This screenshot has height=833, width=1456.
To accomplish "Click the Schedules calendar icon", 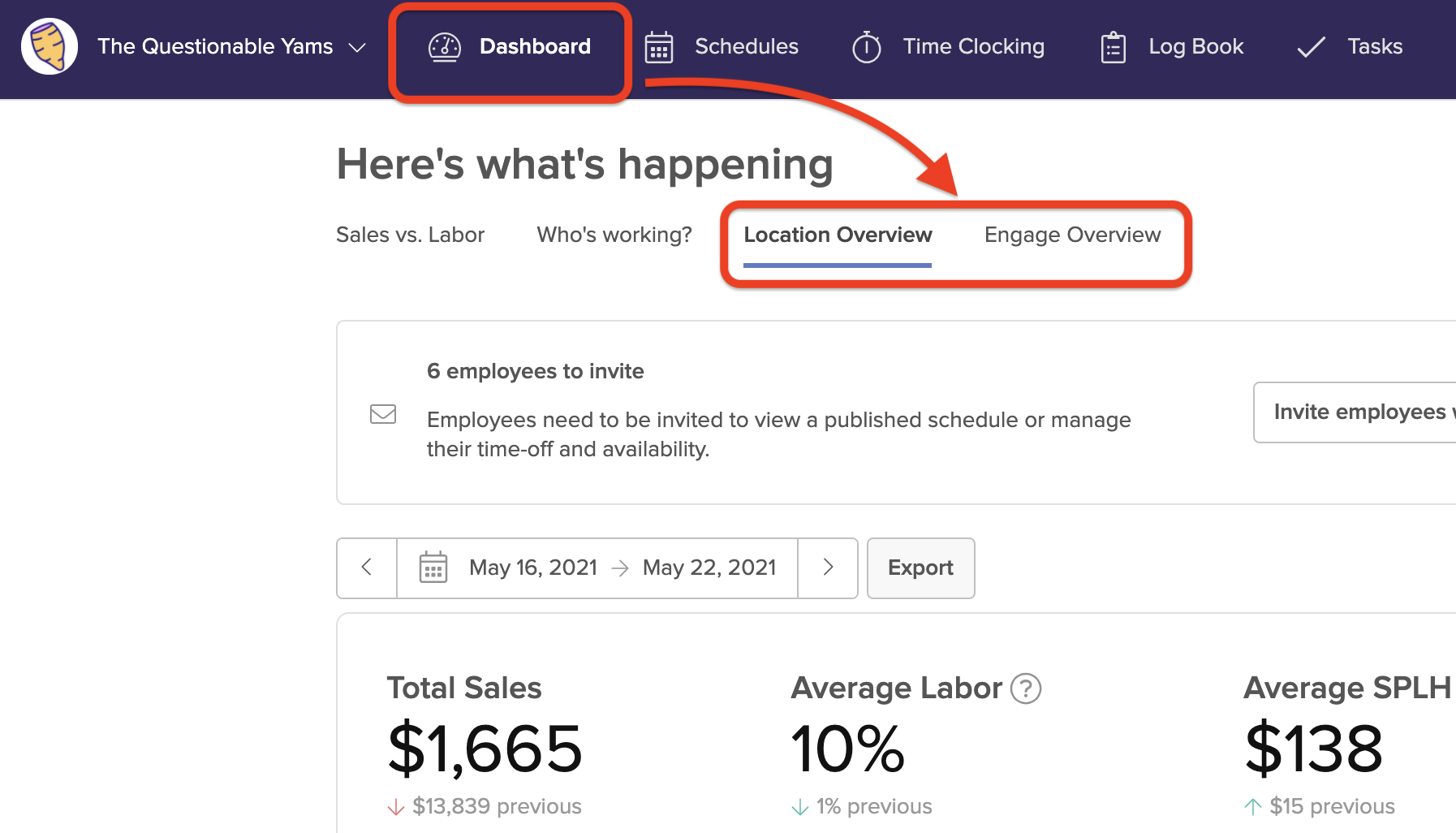I will (x=658, y=47).
